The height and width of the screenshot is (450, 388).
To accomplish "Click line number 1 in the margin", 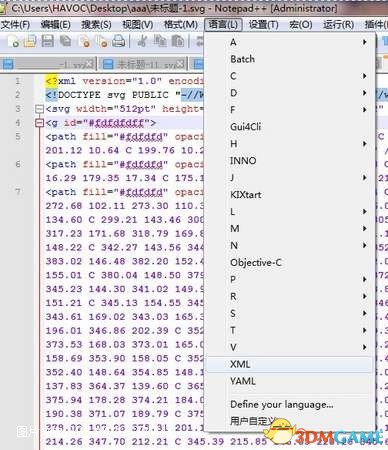I will pyautogui.click(x=17, y=81).
